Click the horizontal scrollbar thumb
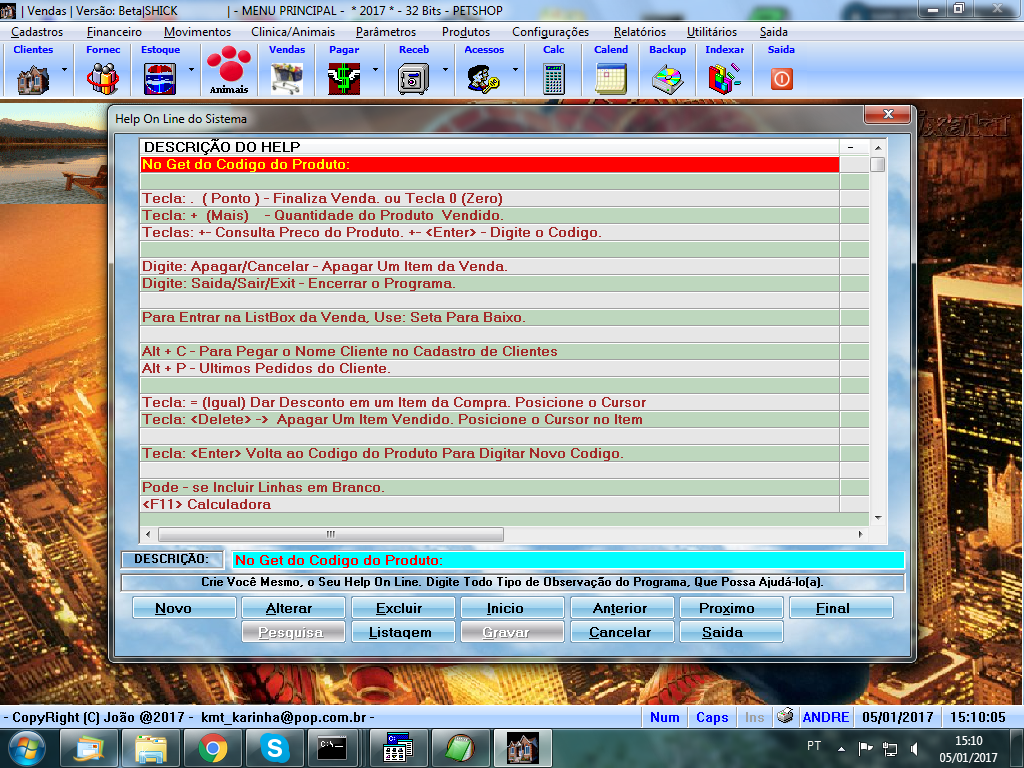The image size is (1024, 768). pyautogui.click(x=330, y=534)
